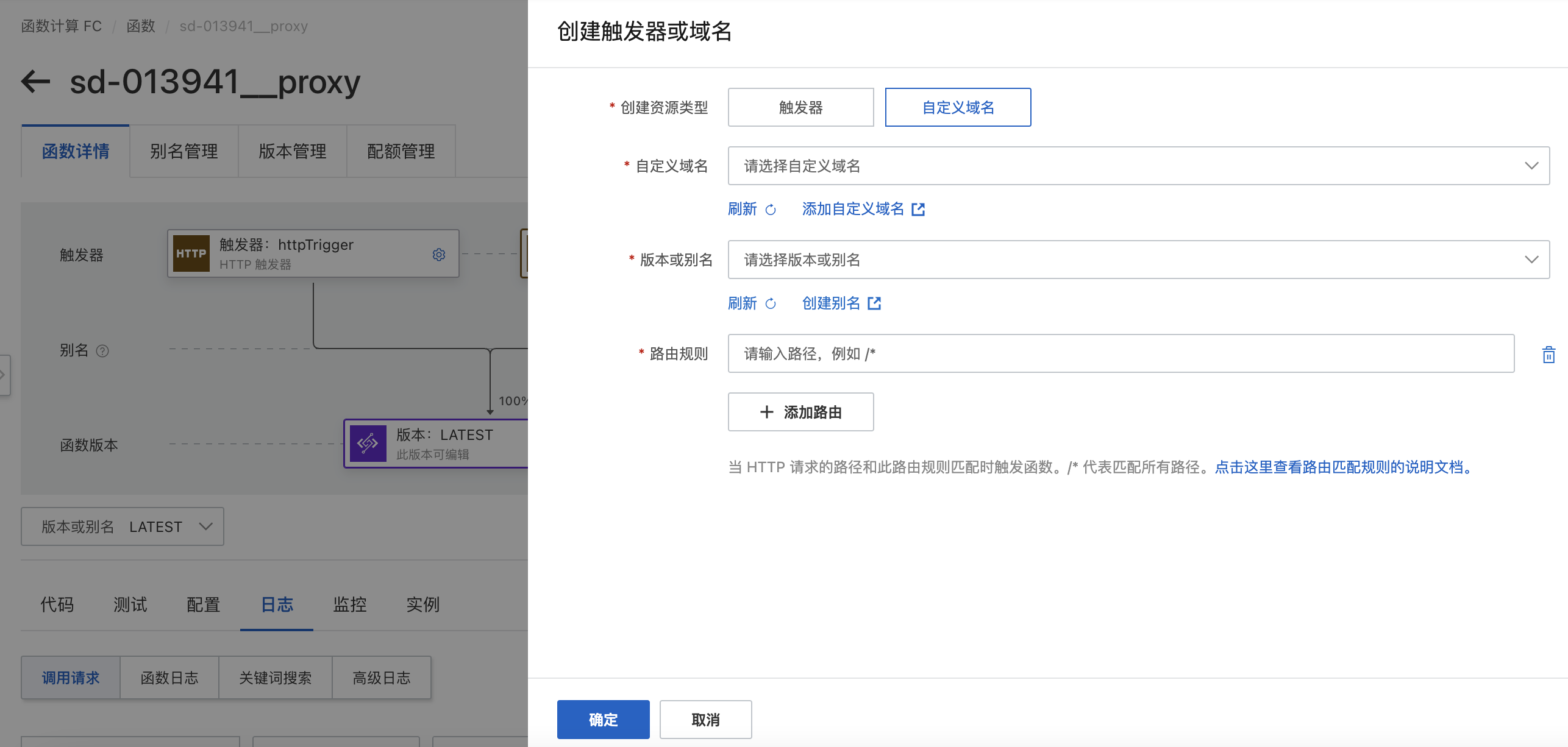This screenshot has height=747, width=1568.
Task: Open httpTrigger settings gear icon
Action: [439, 254]
